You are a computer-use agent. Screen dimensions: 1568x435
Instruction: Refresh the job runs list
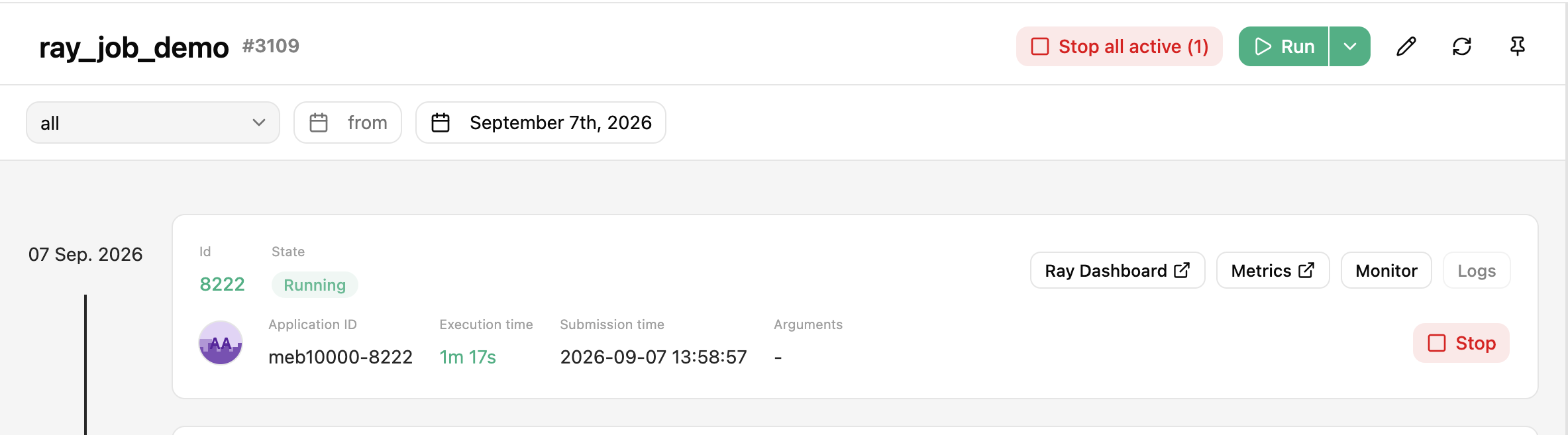pyautogui.click(x=1462, y=46)
